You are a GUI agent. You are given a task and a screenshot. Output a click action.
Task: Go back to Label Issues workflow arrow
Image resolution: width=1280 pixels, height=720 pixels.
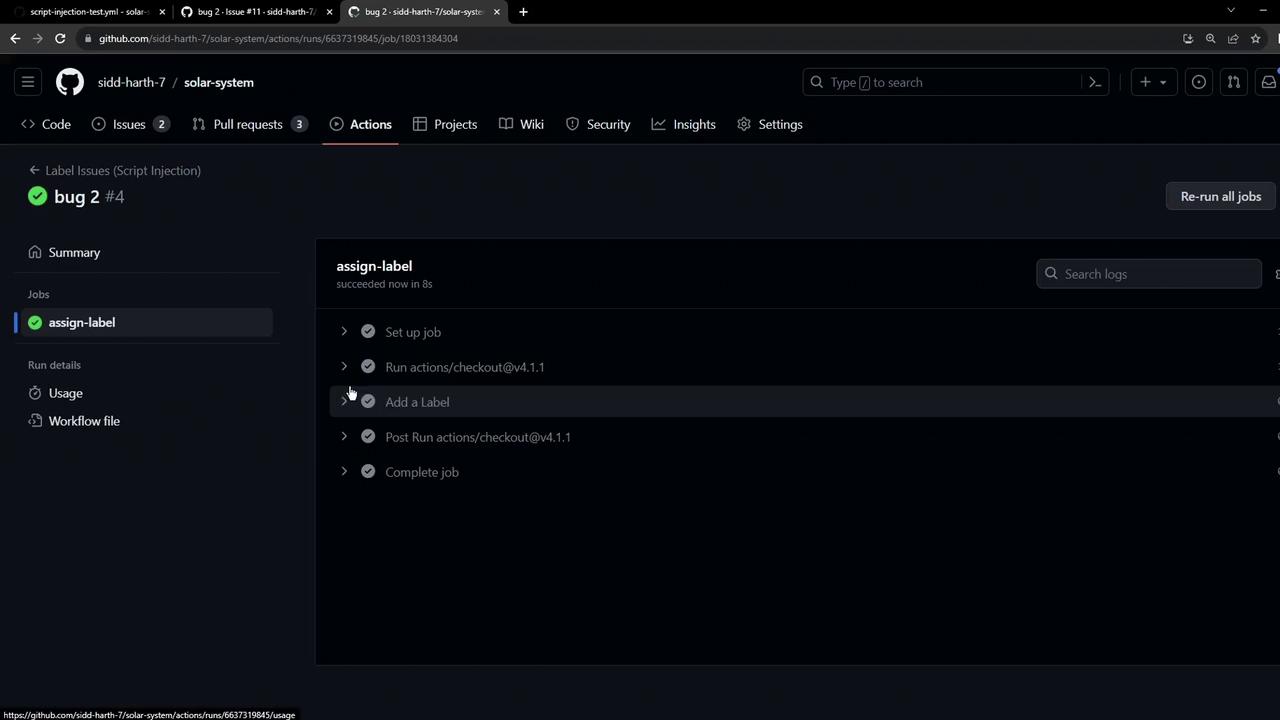pyautogui.click(x=34, y=170)
